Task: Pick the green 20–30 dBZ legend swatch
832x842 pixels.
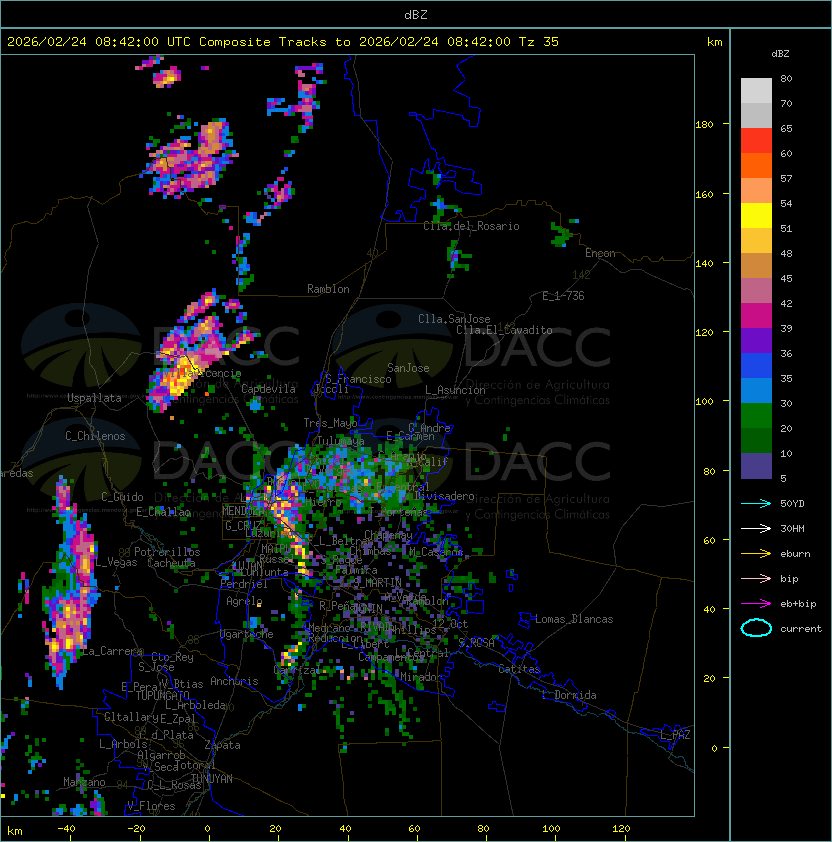Action: tap(756, 416)
